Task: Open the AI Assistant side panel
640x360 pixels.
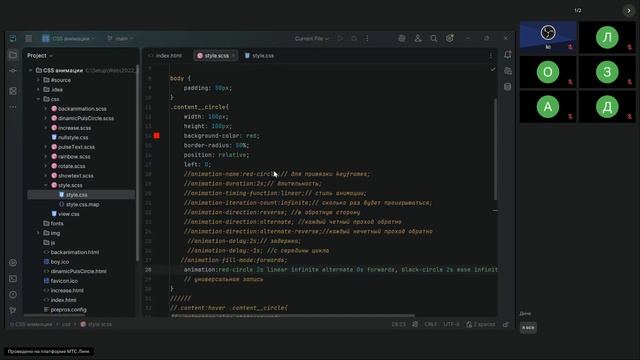Action: coord(508,71)
